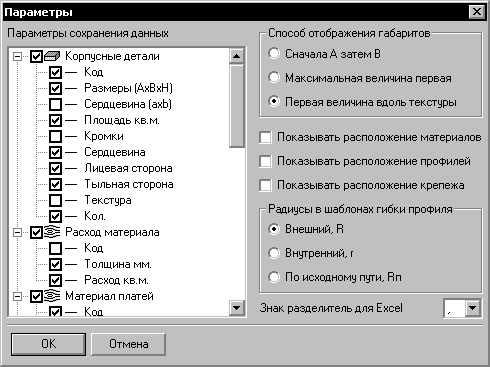Collapse the Материал платей tree node

pos(17,296)
